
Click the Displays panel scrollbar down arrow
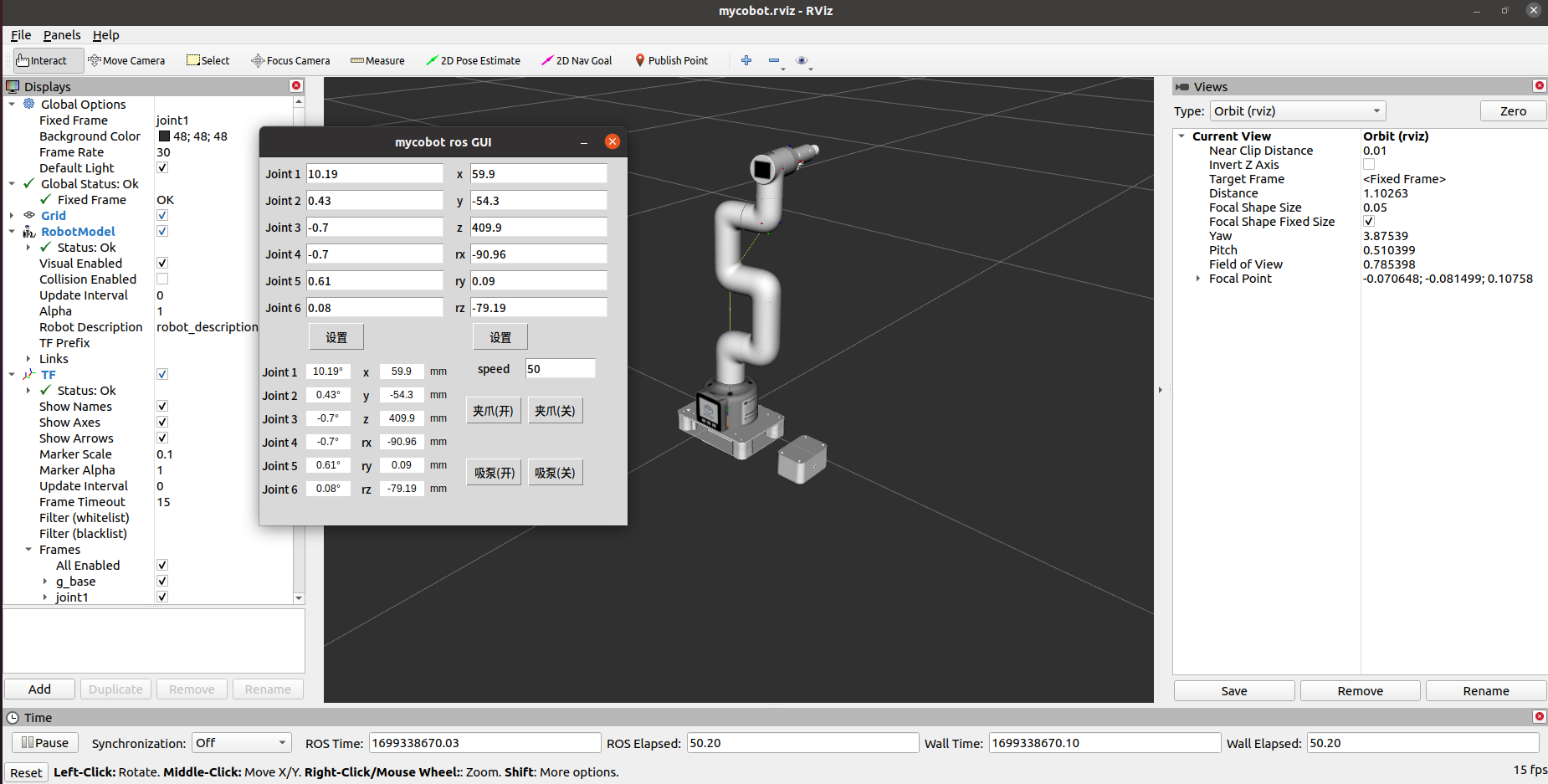click(299, 597)
